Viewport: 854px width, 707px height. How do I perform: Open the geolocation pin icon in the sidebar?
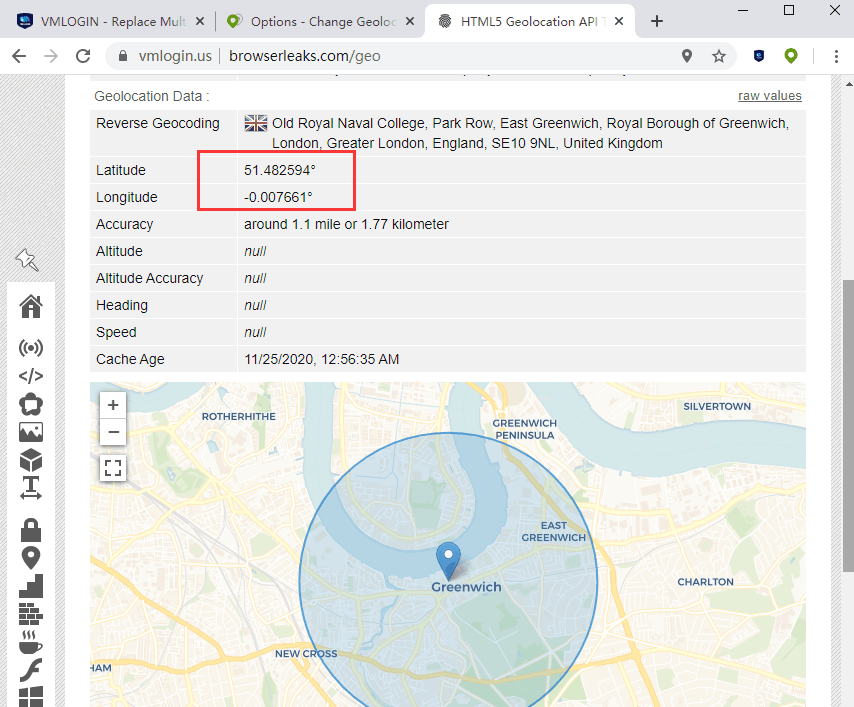[31, 558]
